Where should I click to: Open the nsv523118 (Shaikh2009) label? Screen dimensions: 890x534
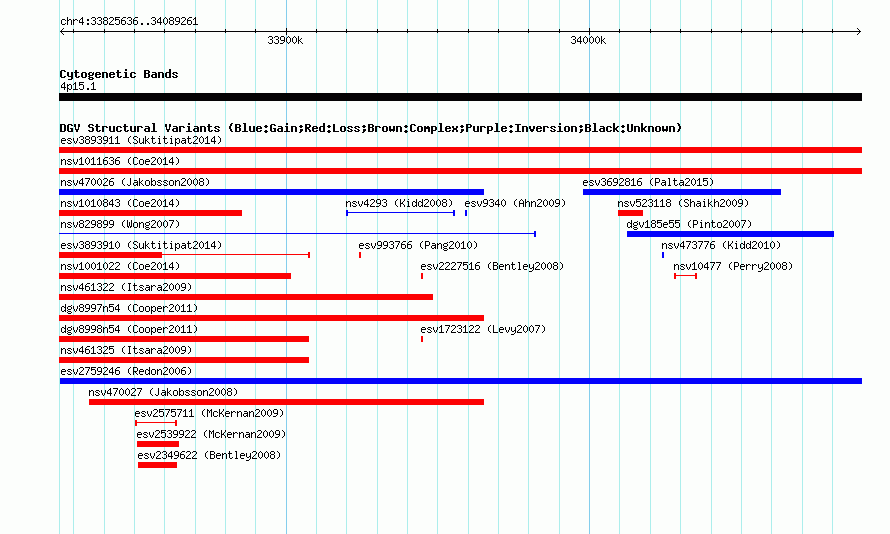(683, 203)
